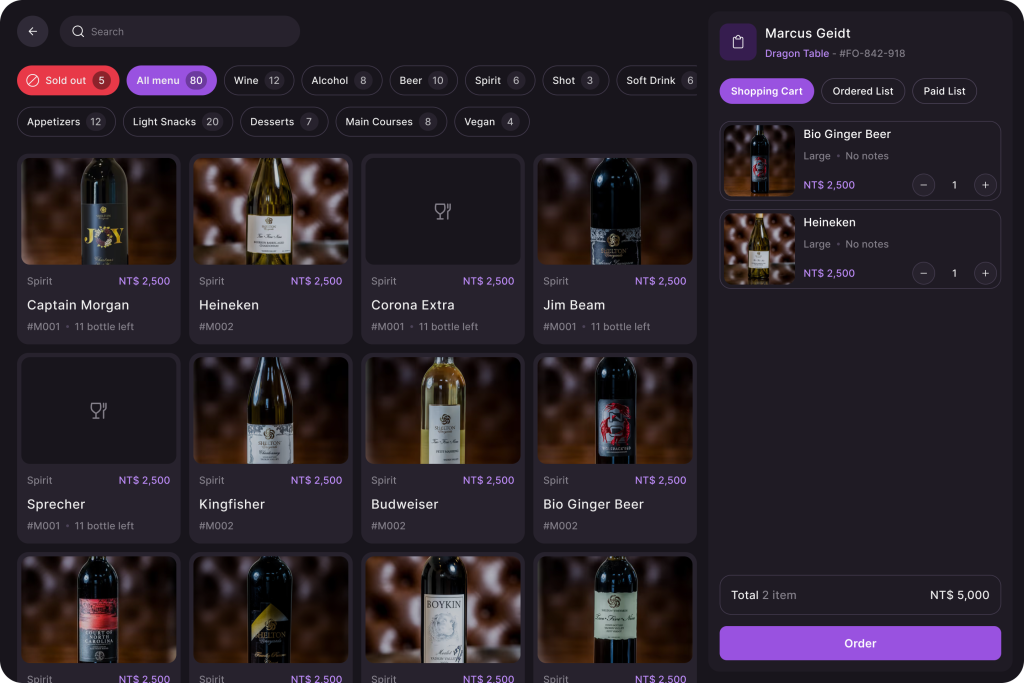Click the Captain Morgan title text
The width and height of the screenshot is (1024, 683).
[x=78, y=305]
